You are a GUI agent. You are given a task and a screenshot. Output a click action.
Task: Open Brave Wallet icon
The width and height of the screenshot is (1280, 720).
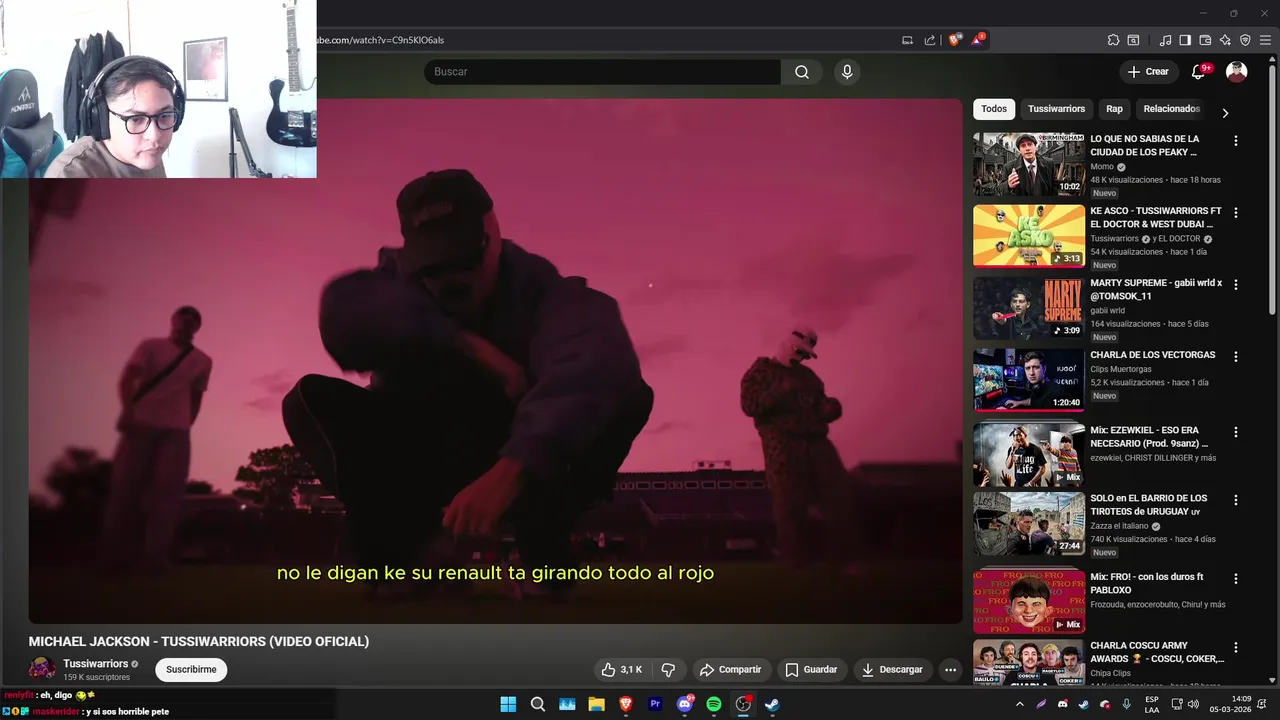[1205, 40]
